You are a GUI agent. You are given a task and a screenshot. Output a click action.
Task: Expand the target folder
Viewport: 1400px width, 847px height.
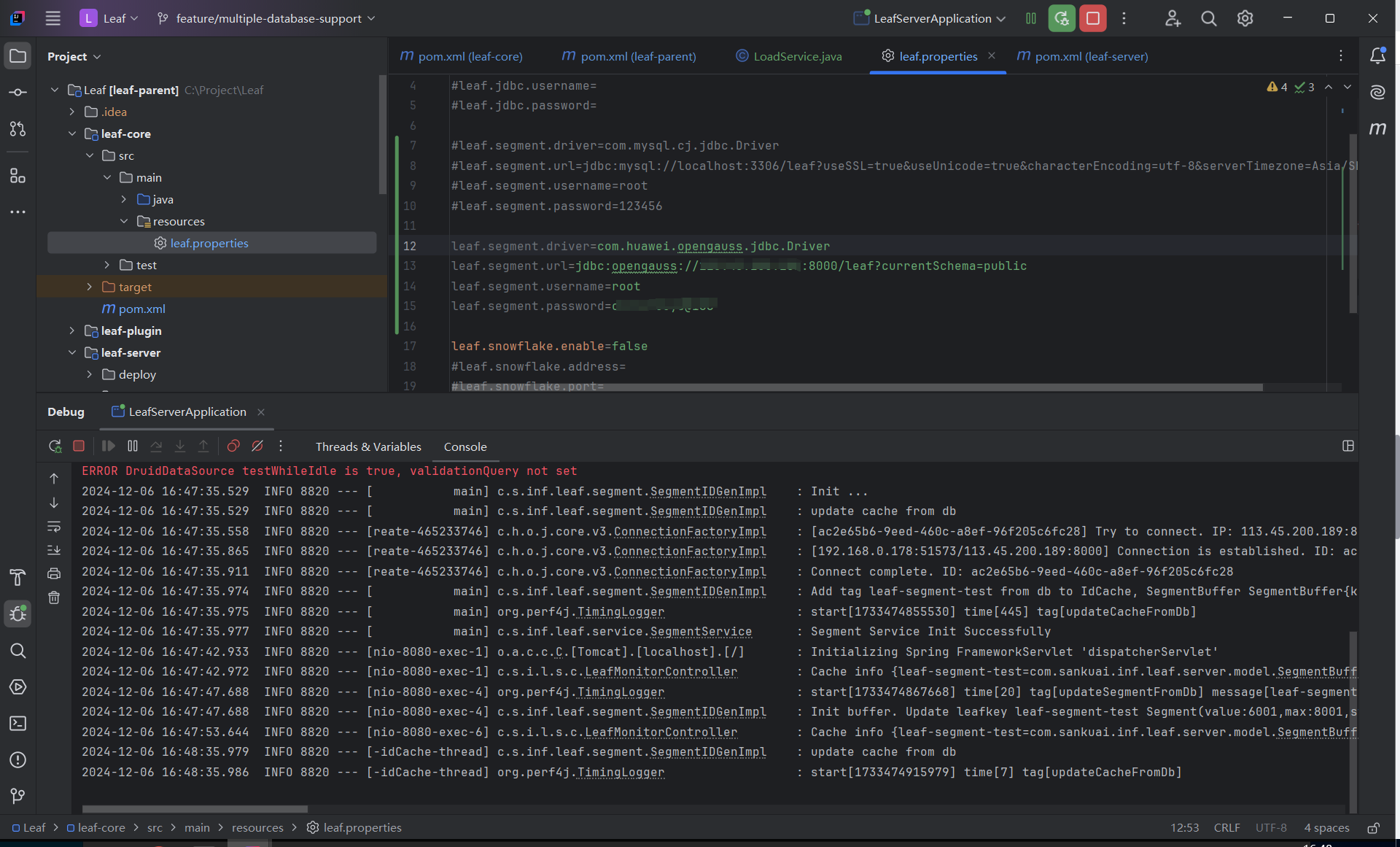[90, 287]
